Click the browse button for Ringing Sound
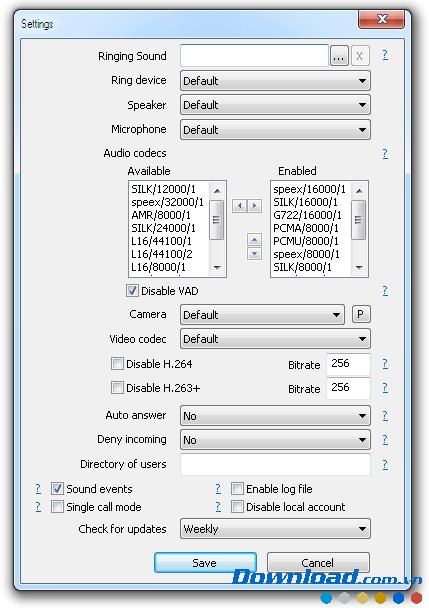This screenshot has height=608, width=429. [339, 57]
